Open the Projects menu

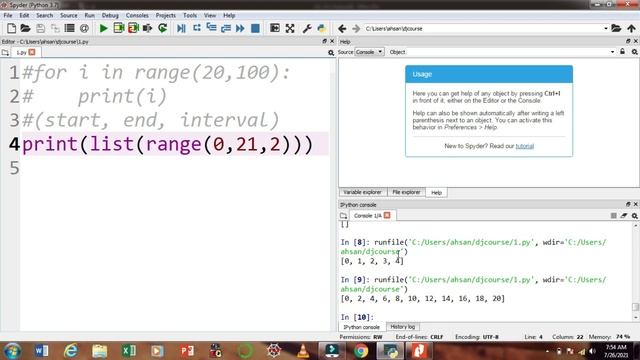(x=165, y=15)
